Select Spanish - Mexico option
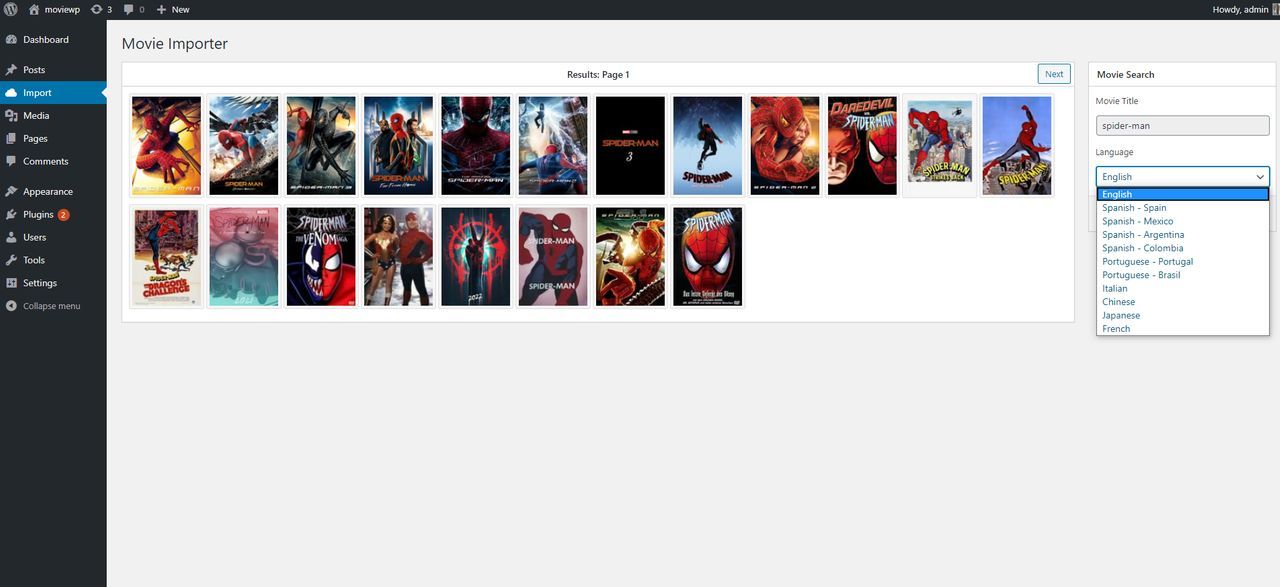This screenshot has width=1280, height=587. pyautogui.click(x=1183, y=221)
